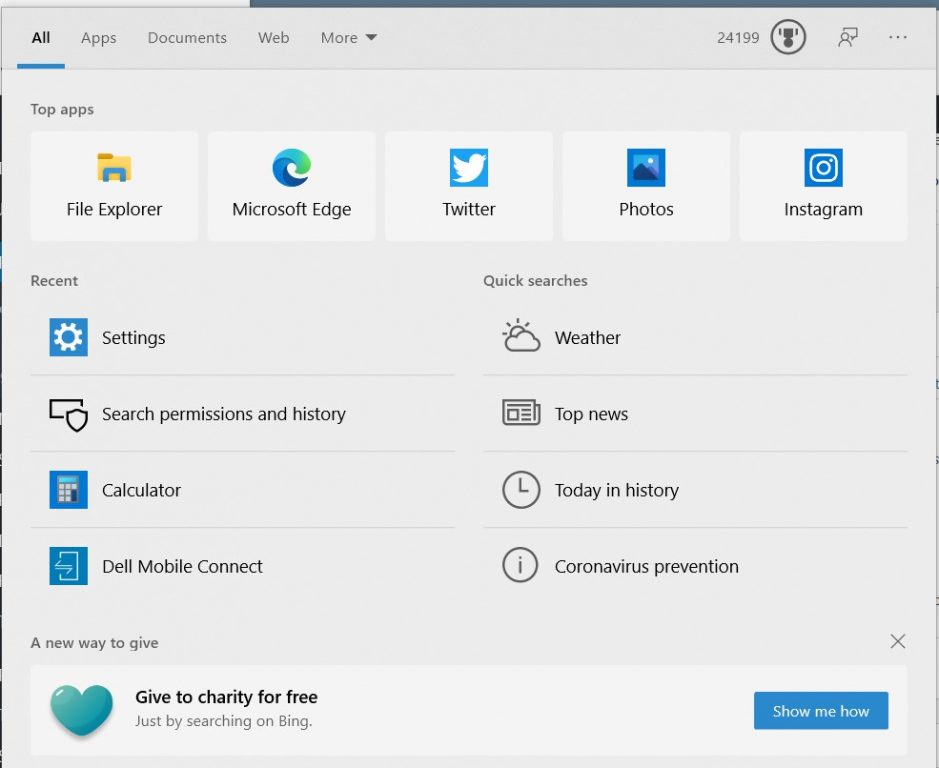Open the Dell Mobile Connect icon
Screen dimensions: 939x768
tap(68, 566)
